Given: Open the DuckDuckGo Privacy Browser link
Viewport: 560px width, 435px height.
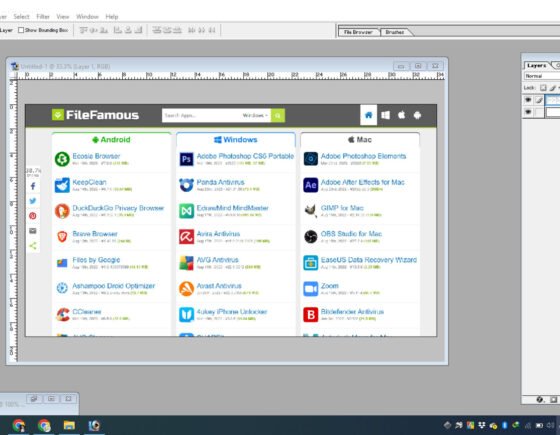Looking at the screenshot, I should (x=118, y=208).
